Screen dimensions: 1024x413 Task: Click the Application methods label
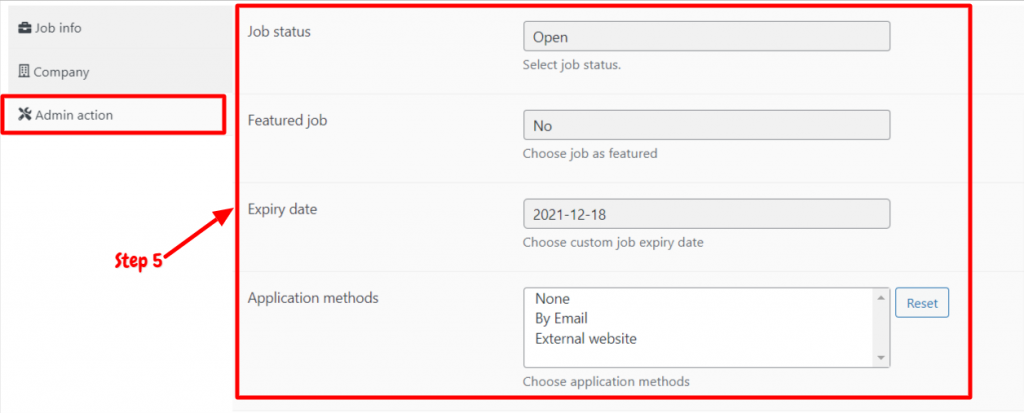(x=313, y=298)
